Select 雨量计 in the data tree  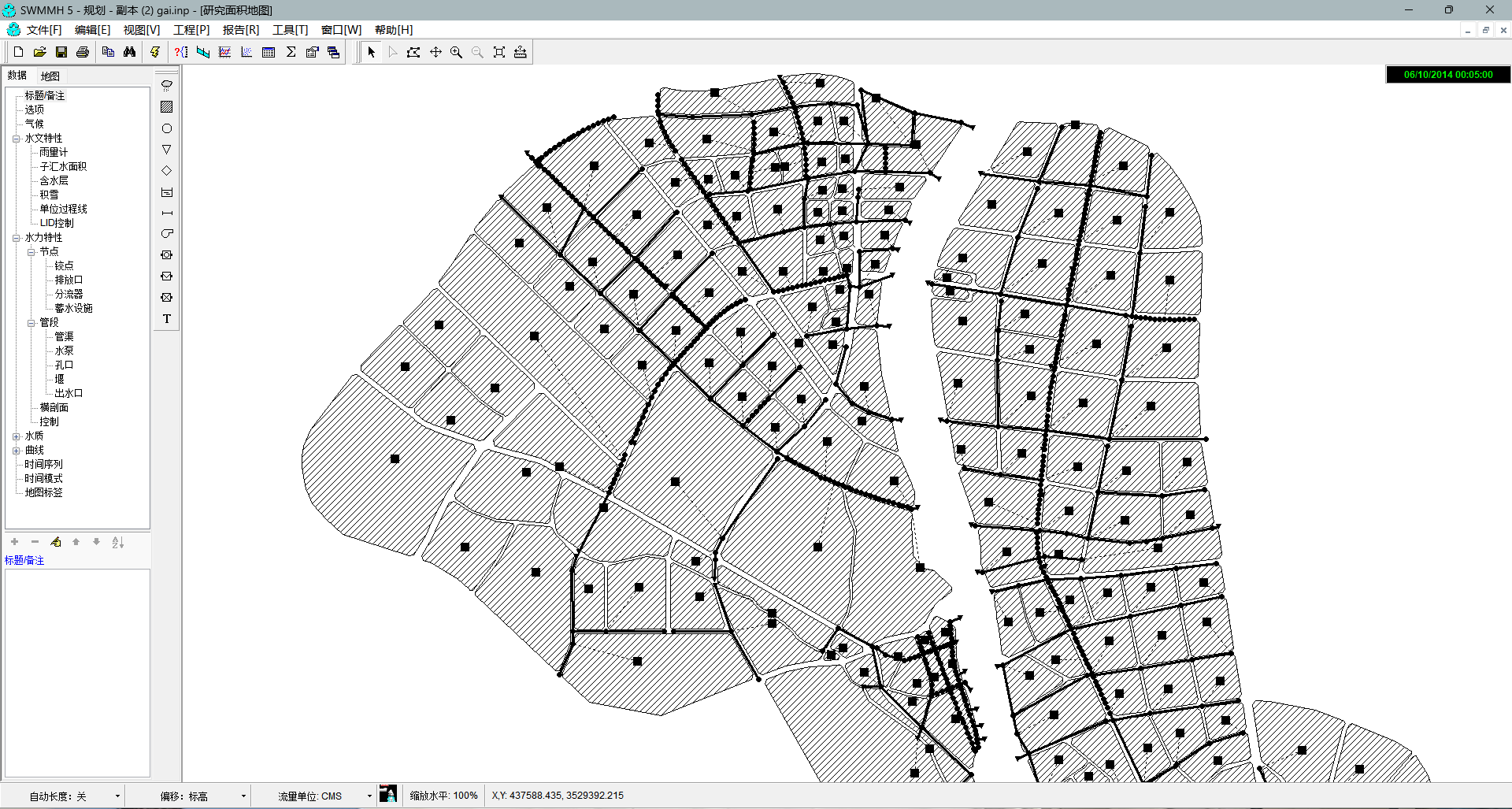[54, 153]
